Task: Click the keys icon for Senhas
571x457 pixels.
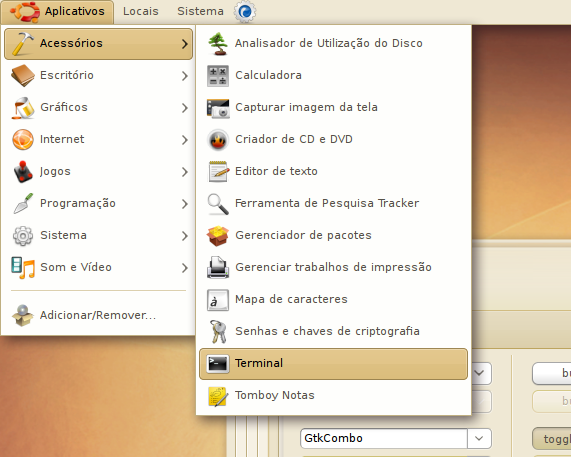Action: [x=218, y=332]
